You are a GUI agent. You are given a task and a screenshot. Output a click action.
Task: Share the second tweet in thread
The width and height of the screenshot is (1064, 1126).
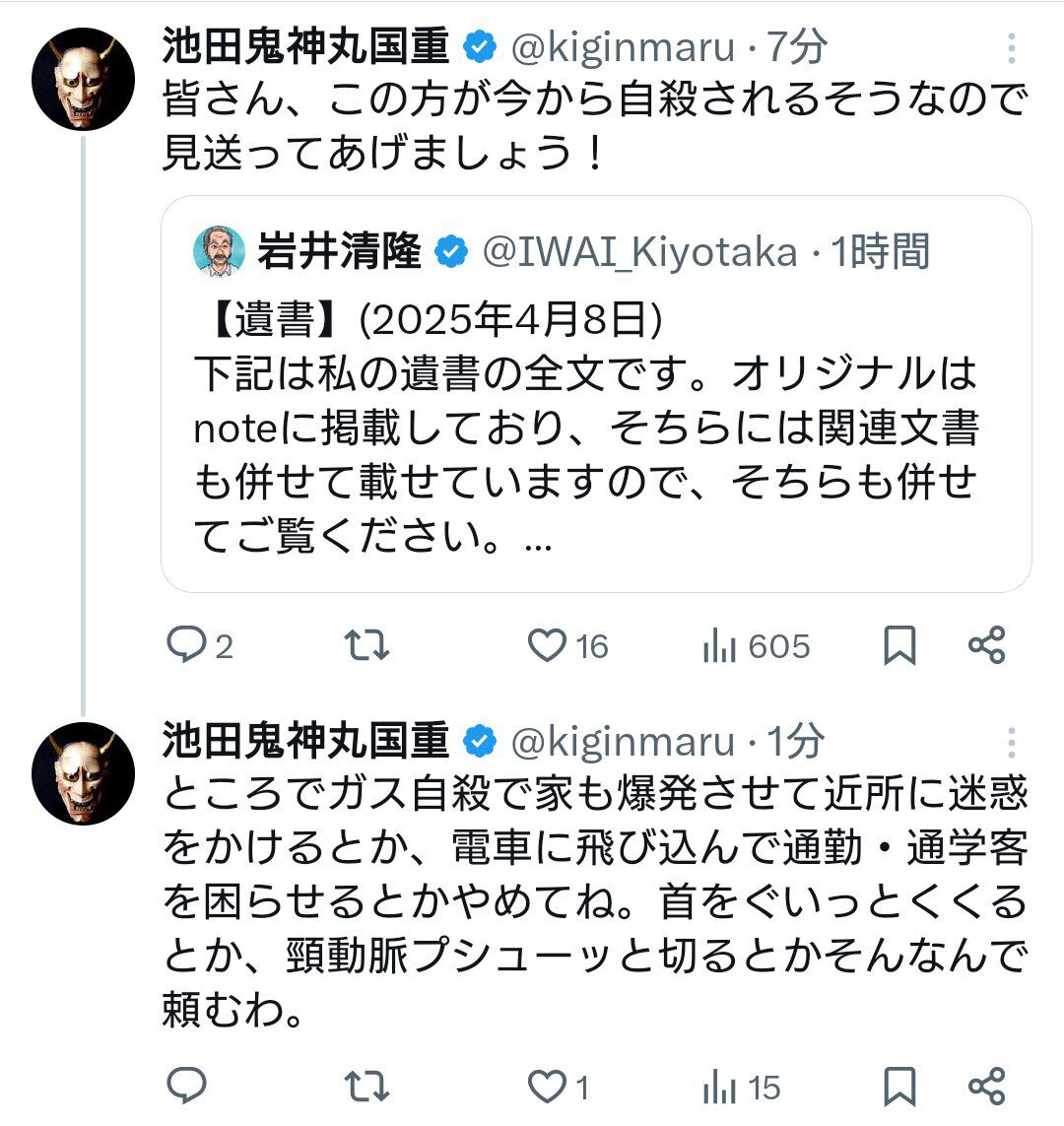(x=986, y=1087)
